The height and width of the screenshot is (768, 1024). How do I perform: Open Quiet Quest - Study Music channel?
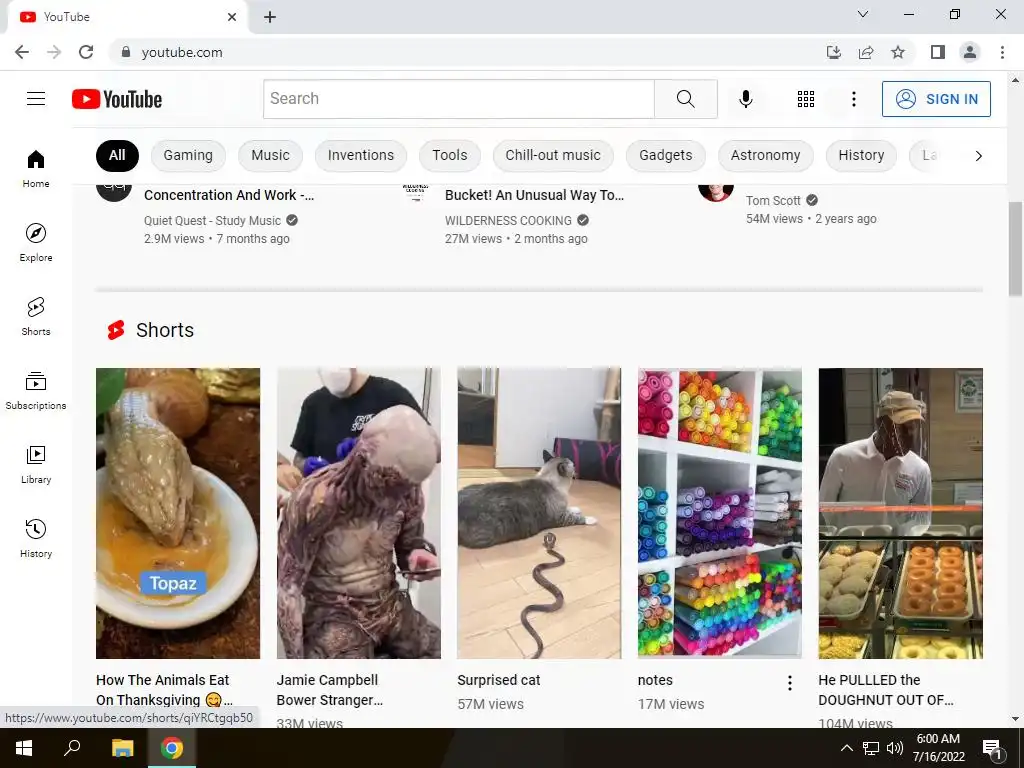pyautogui.click(x=212, y=221)
